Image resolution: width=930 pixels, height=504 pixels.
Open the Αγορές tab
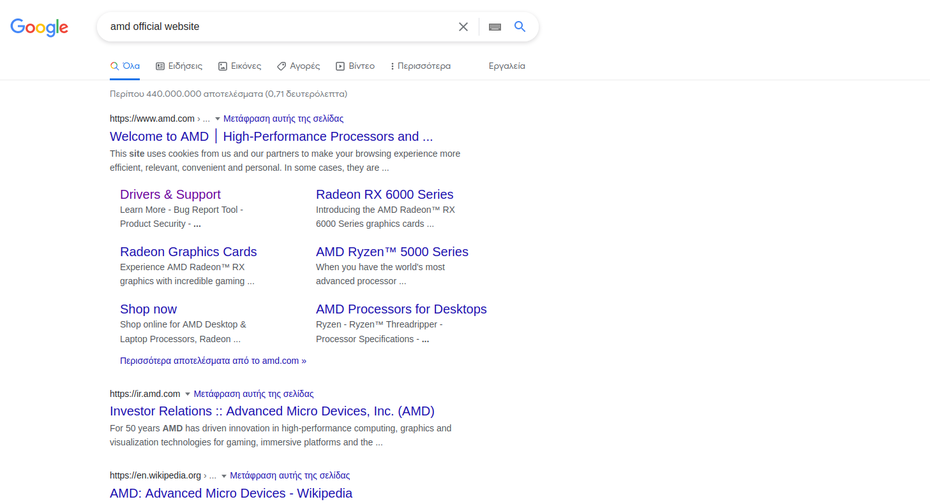tap(298, 66)
